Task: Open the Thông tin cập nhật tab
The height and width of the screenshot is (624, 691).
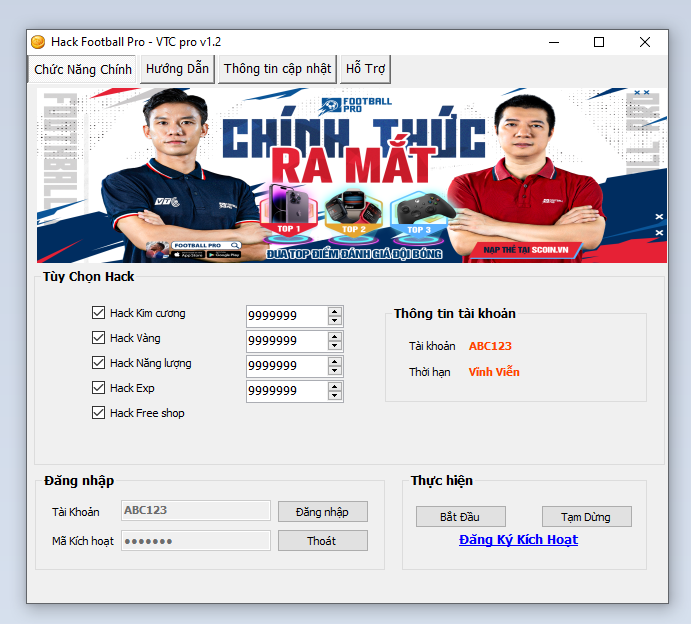Action: tap(277, 69)
